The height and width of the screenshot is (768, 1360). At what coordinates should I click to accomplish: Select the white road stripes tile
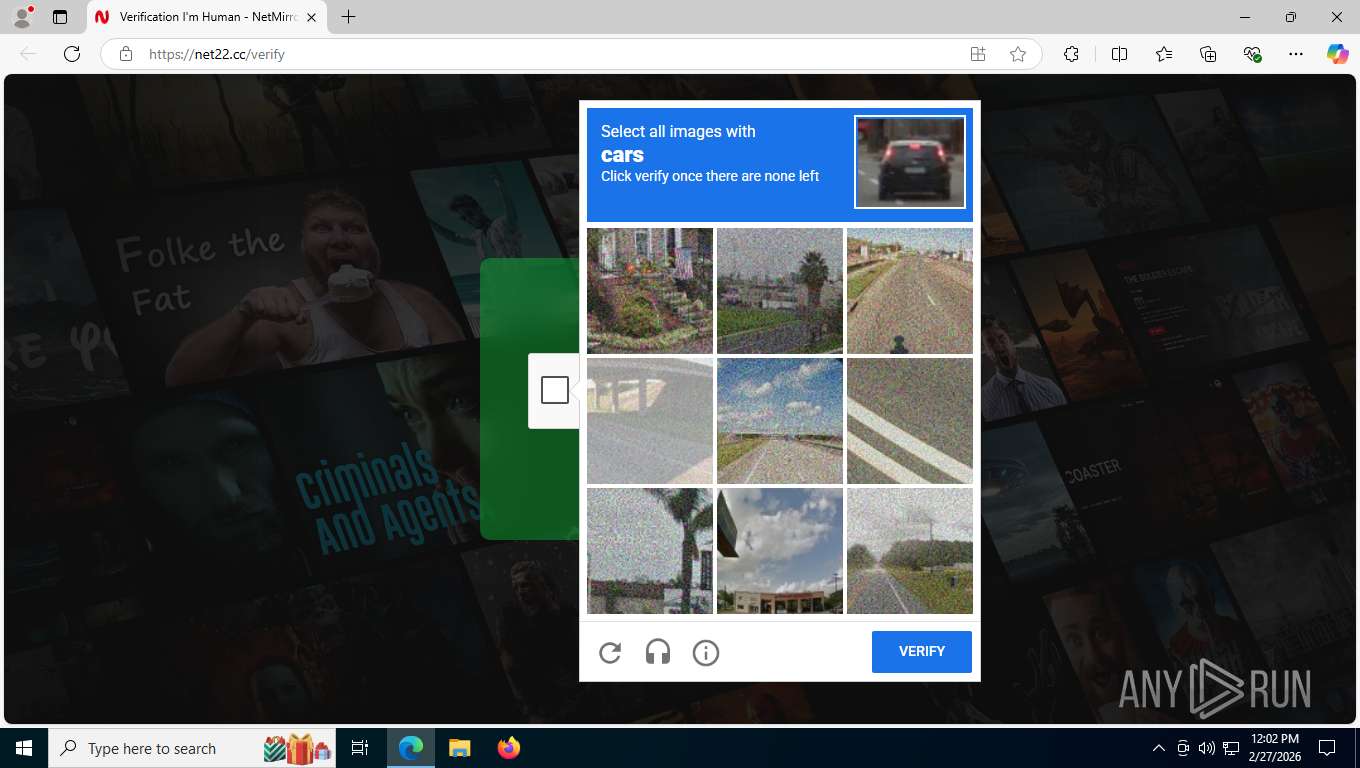[x=910, y=421]
